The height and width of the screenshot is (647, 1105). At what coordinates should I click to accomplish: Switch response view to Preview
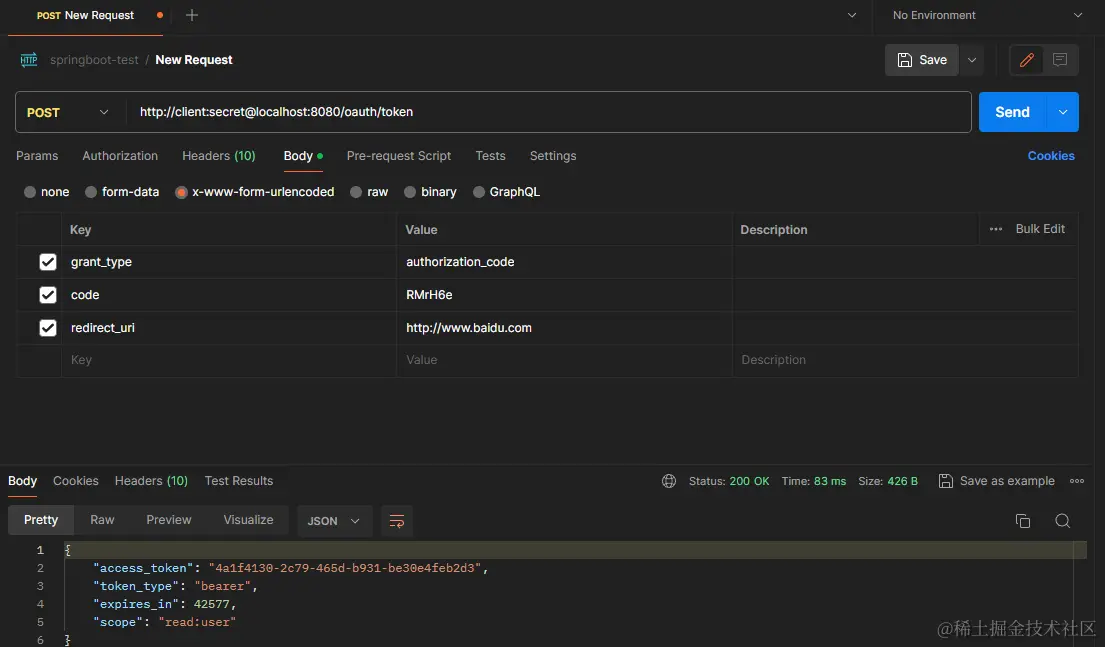point(168,519)
